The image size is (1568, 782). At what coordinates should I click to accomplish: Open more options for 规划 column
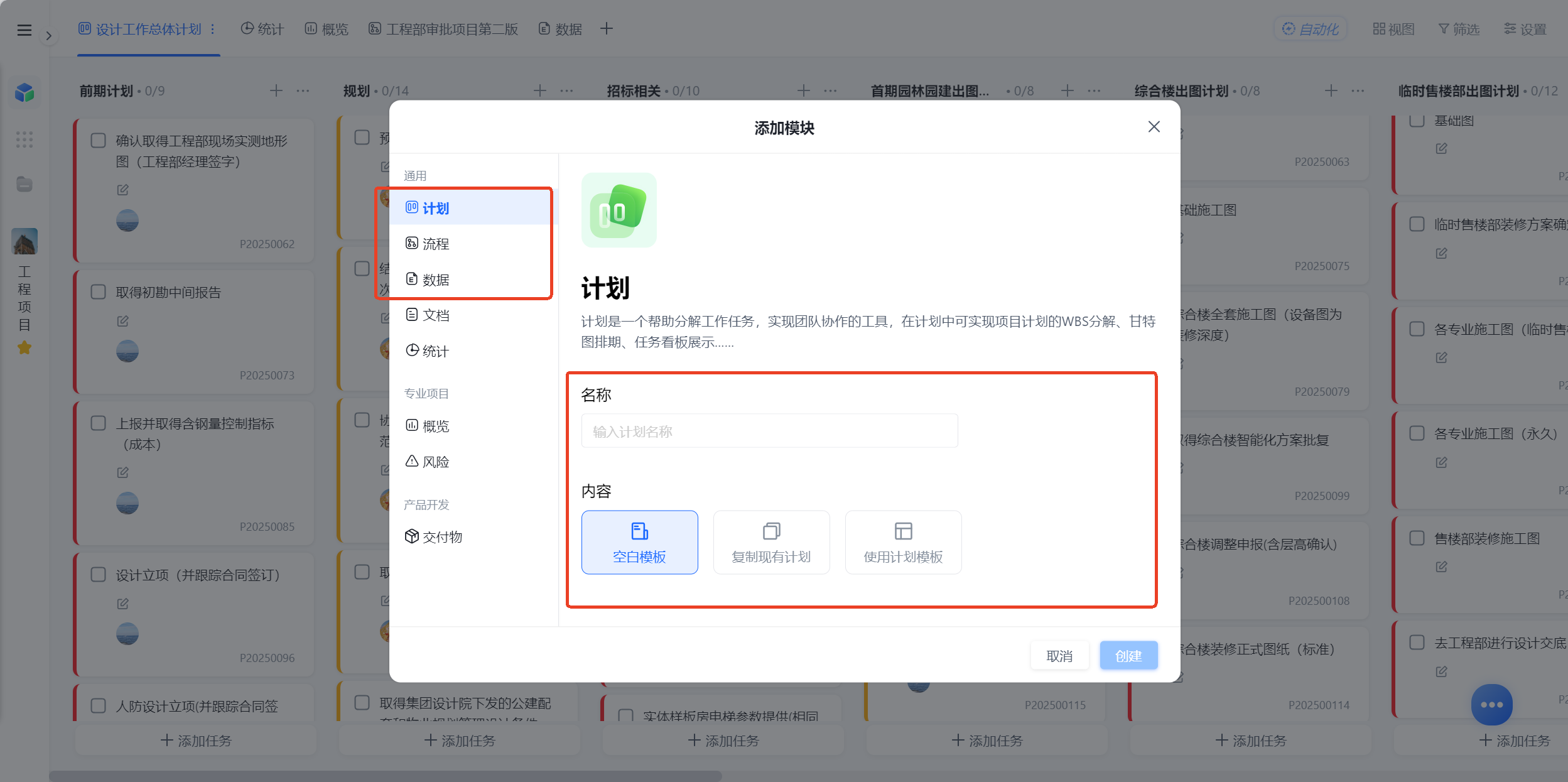[x=566, y=90]
